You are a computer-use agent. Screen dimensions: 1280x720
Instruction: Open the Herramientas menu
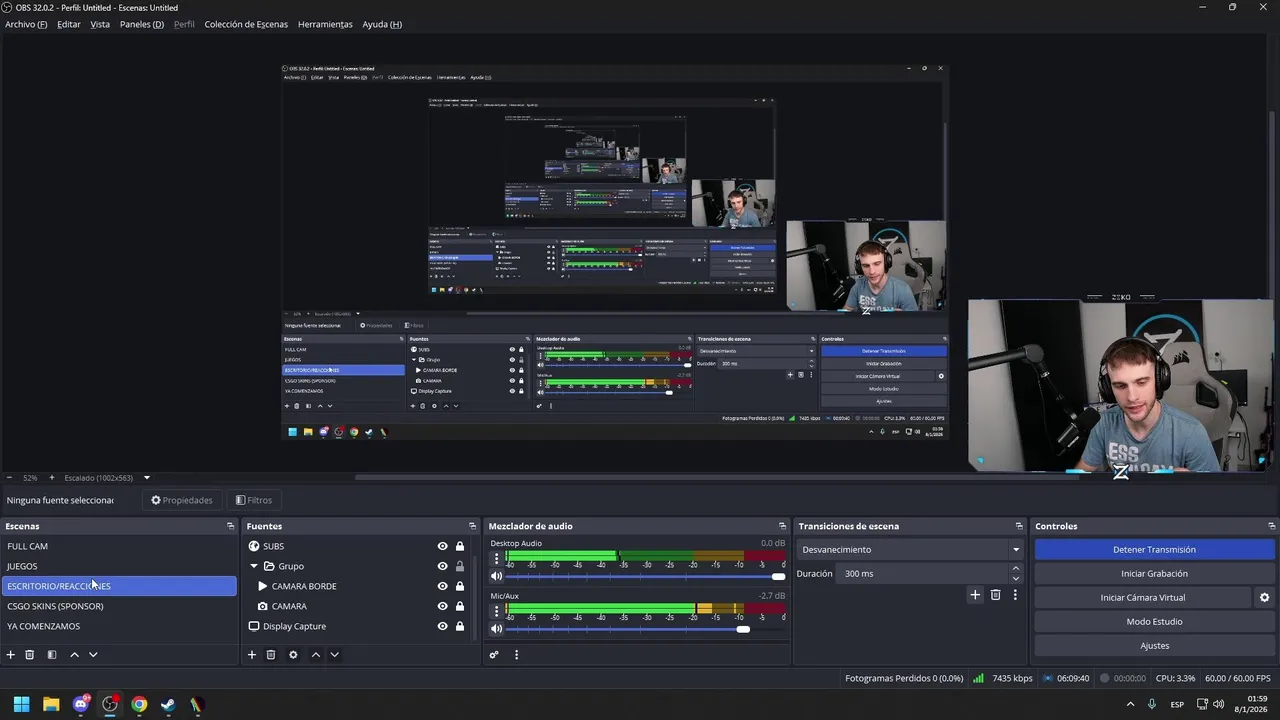[325, 24]
